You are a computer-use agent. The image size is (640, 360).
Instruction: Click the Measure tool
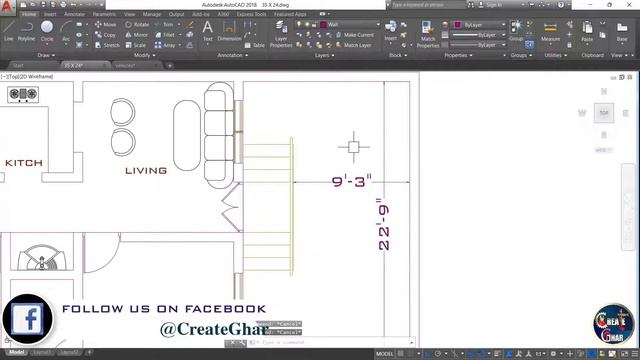pos(550,31)
